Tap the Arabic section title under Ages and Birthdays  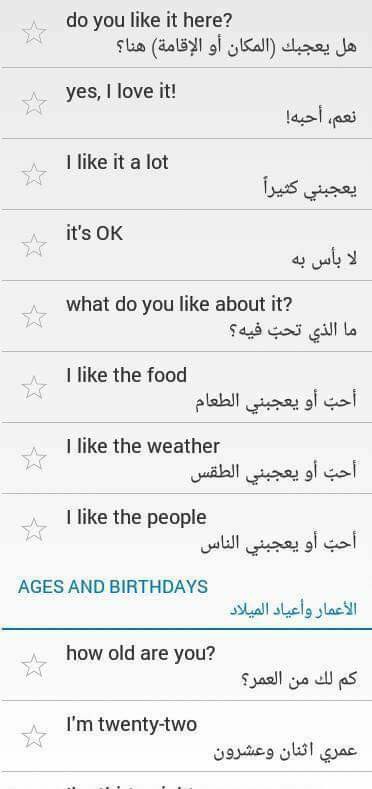[293, 609]
